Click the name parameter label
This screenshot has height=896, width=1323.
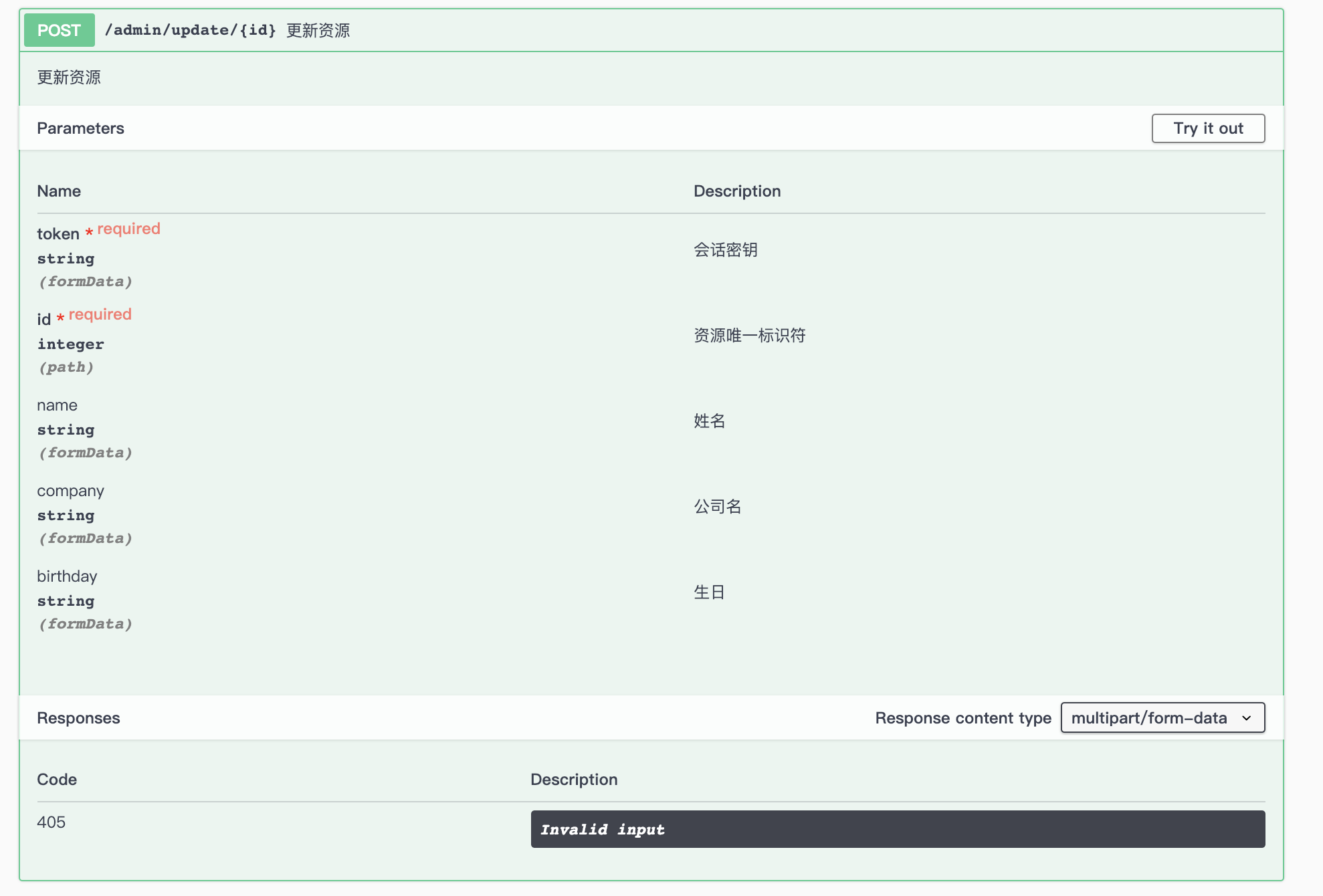[57, 405]
